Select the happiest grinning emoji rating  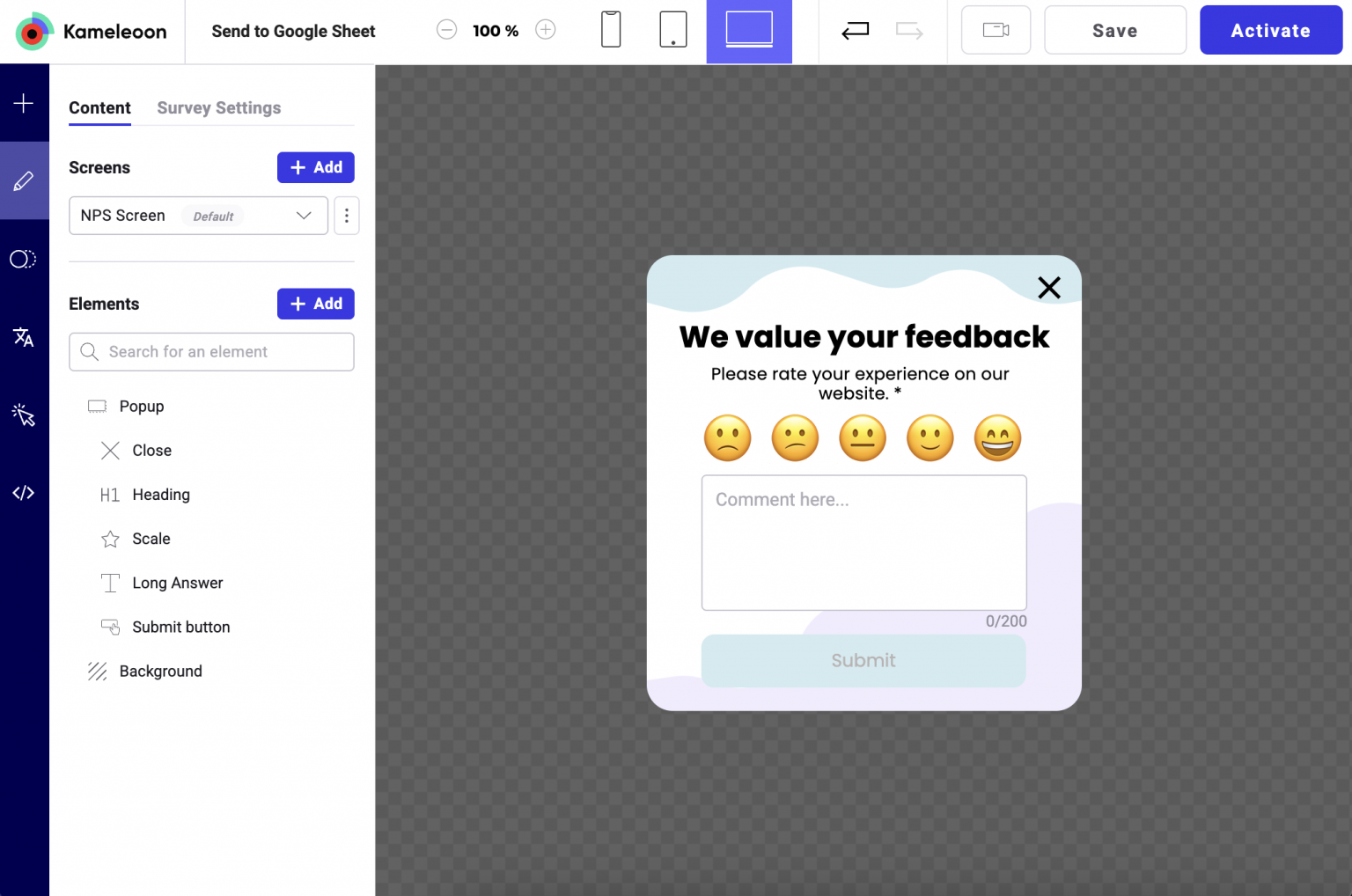coord(997,438)
